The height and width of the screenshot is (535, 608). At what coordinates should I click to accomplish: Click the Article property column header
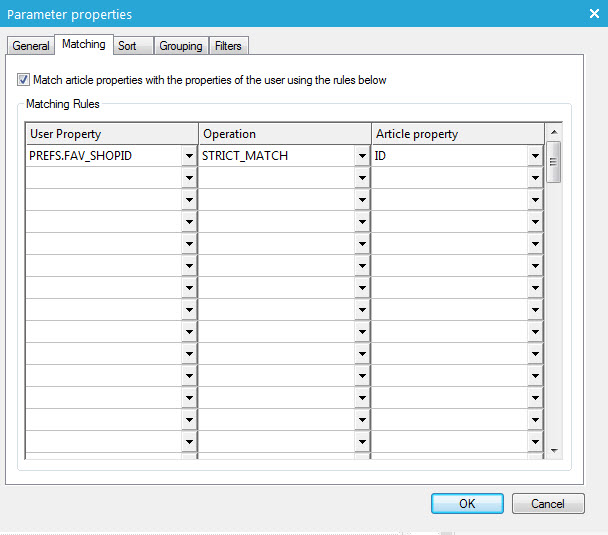(x=457, y=134)
